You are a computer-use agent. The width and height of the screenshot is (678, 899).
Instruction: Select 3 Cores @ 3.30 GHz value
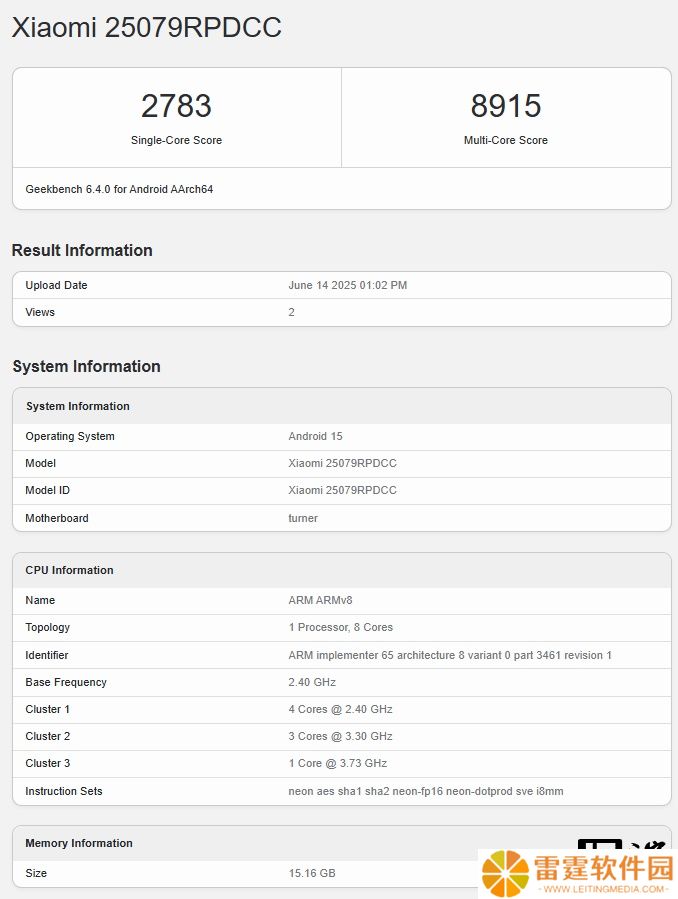[340, 736]
